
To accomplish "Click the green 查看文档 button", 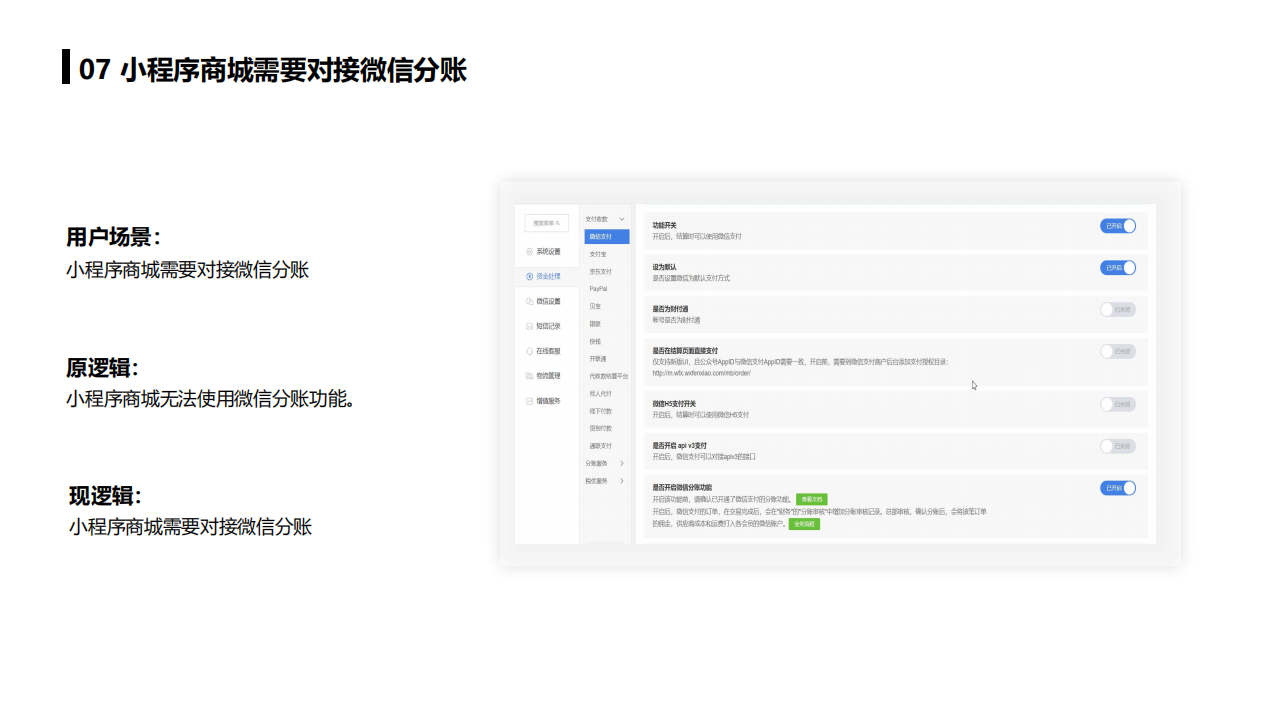I will click(812, 499).
